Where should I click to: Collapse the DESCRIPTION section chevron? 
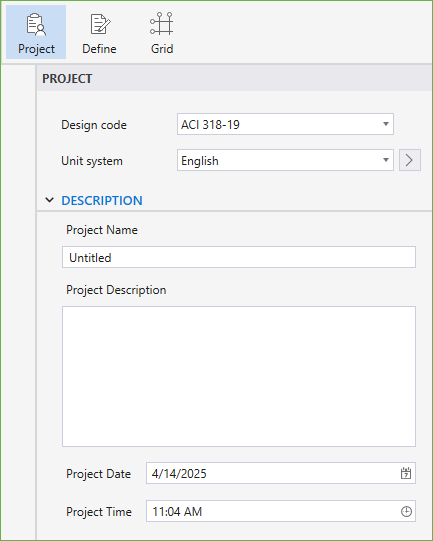[x=50, y=200]
